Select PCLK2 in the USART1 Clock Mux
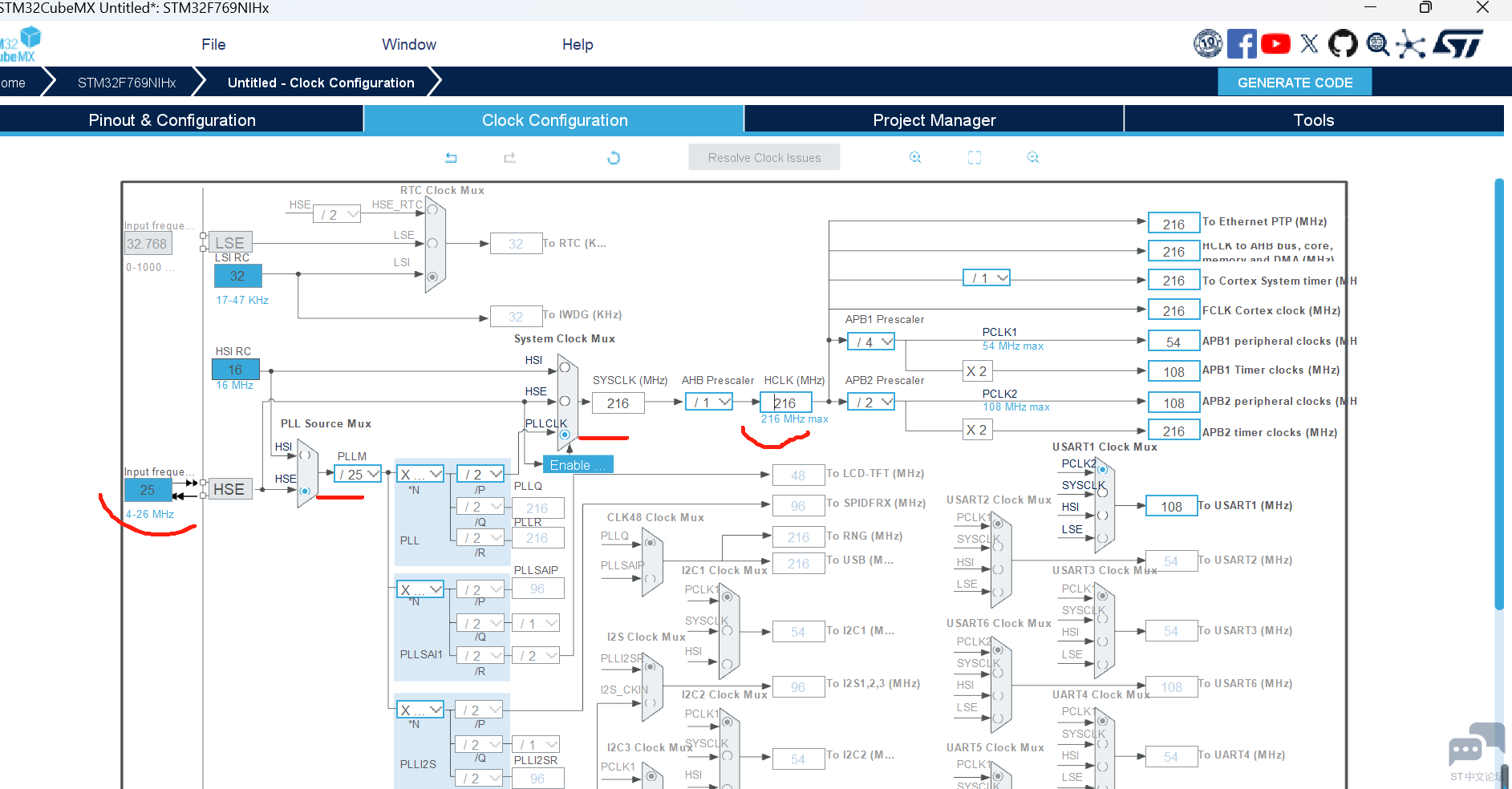The image size is (1512, 789). [x=1102, y=469]
